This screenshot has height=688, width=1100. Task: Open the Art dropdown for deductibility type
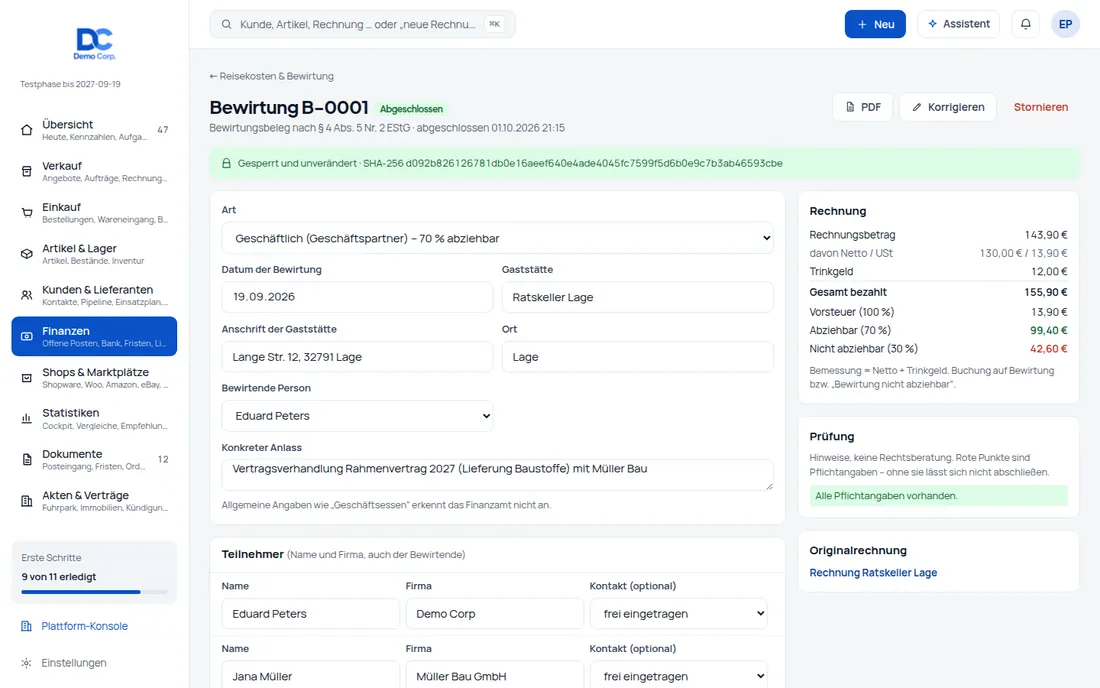pos(497,238)
